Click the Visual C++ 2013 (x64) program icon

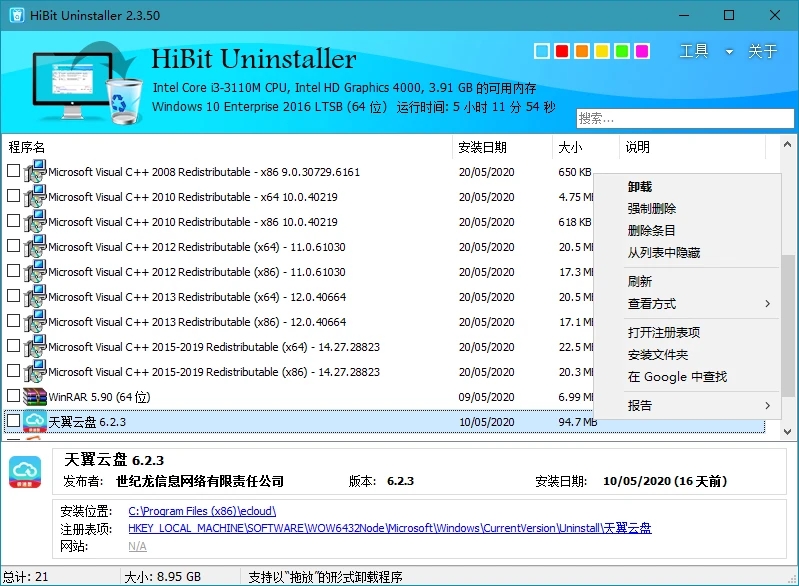point(35,297)
